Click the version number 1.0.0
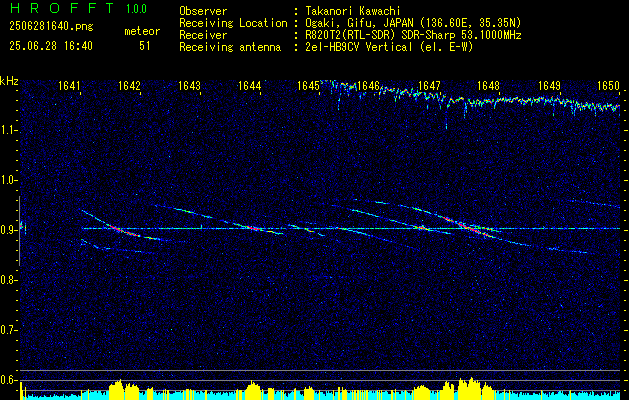Image resolution: width=629 pixels, height=400 pixels. (136, 9)
